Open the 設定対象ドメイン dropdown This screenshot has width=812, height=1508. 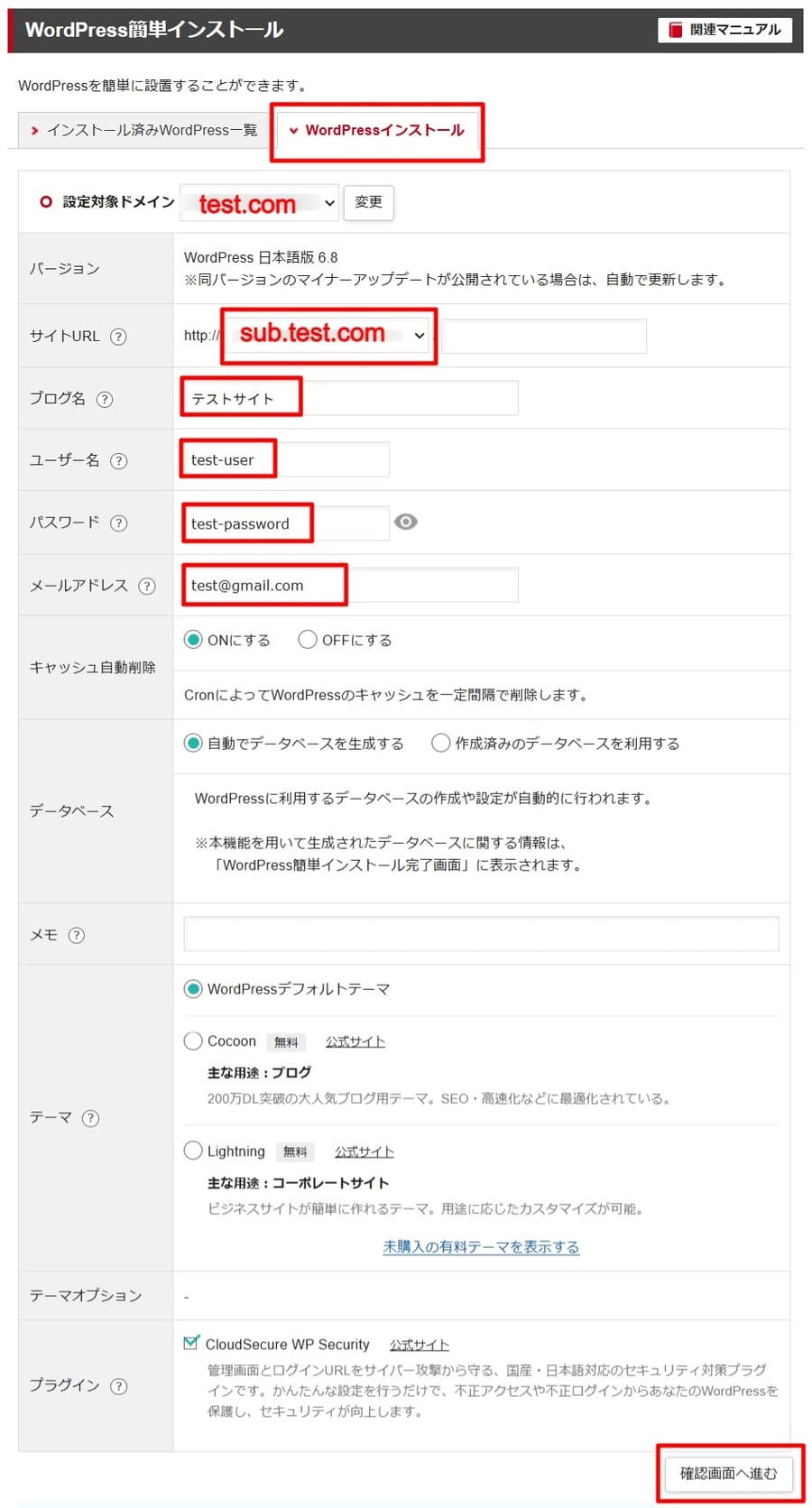[260, 203]
